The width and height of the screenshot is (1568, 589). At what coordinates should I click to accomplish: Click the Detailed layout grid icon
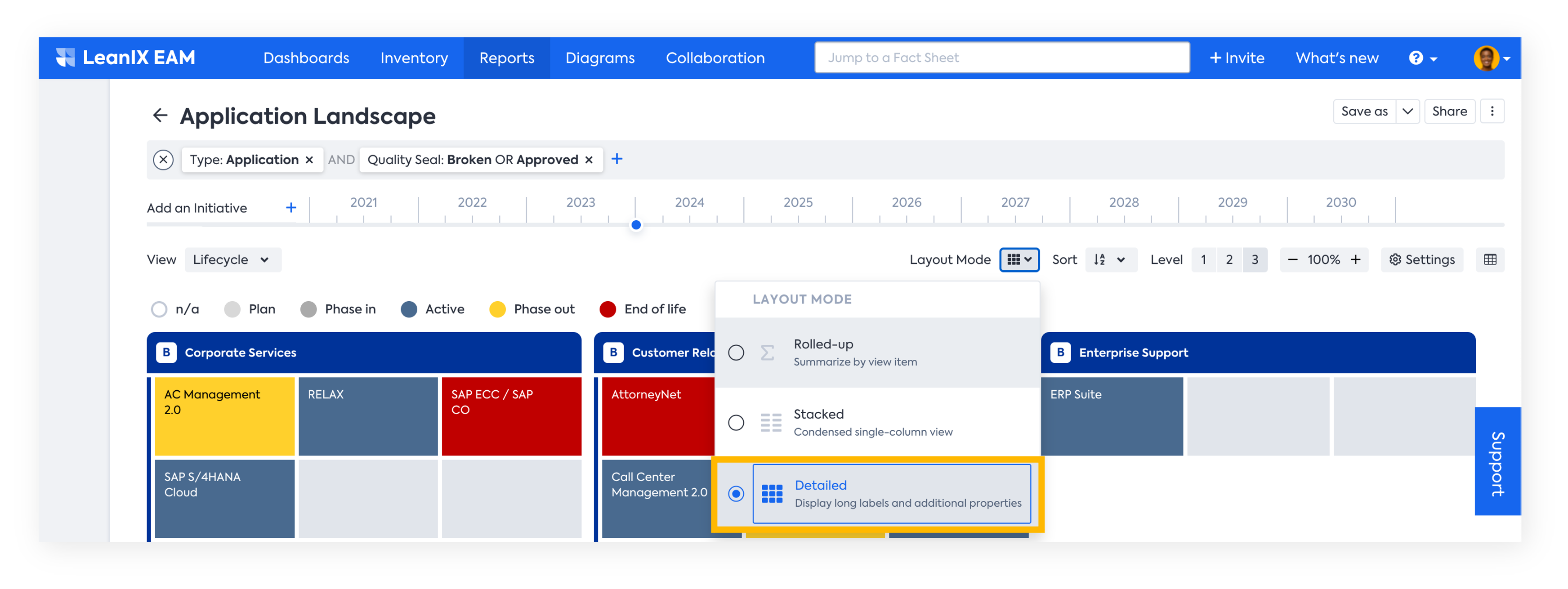click(x=772, y=494)
